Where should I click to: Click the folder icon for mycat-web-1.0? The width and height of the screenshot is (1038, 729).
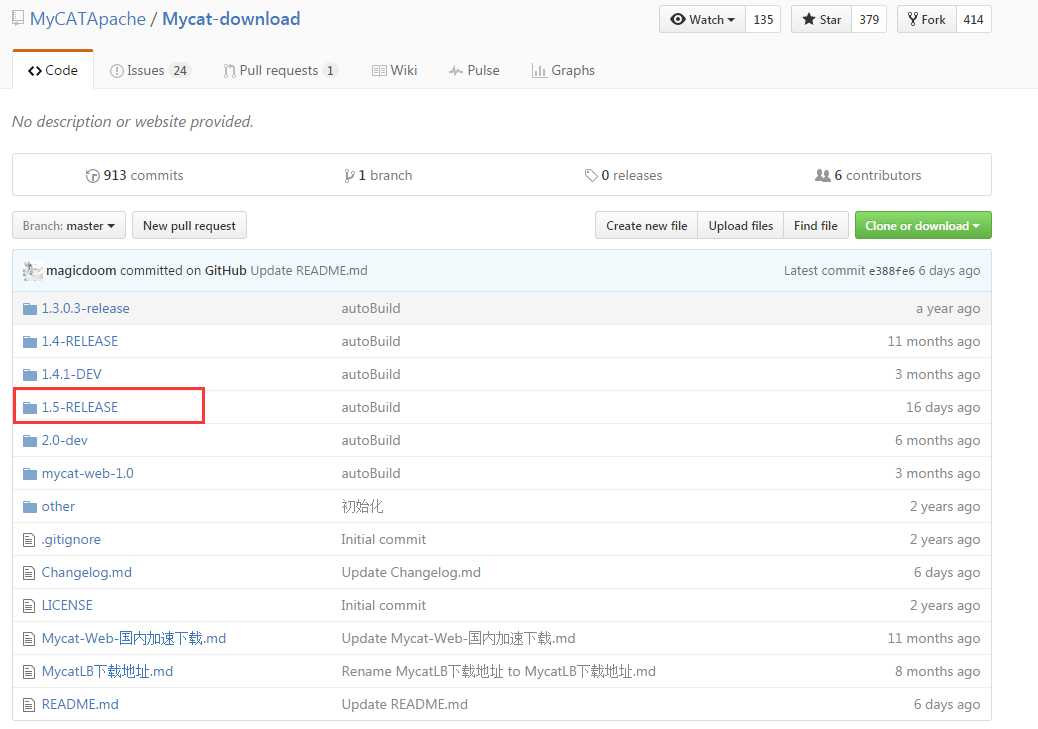[x=30, y=474]
